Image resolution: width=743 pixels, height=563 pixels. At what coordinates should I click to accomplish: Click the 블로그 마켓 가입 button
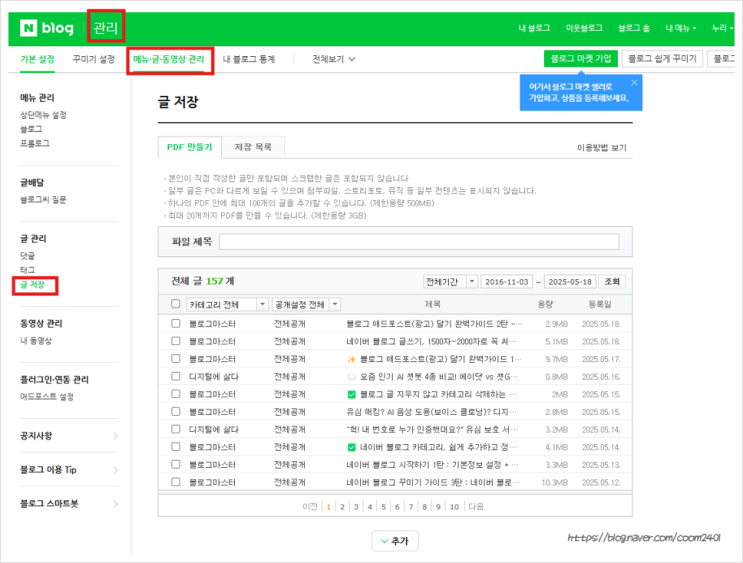tap(580, 59)
